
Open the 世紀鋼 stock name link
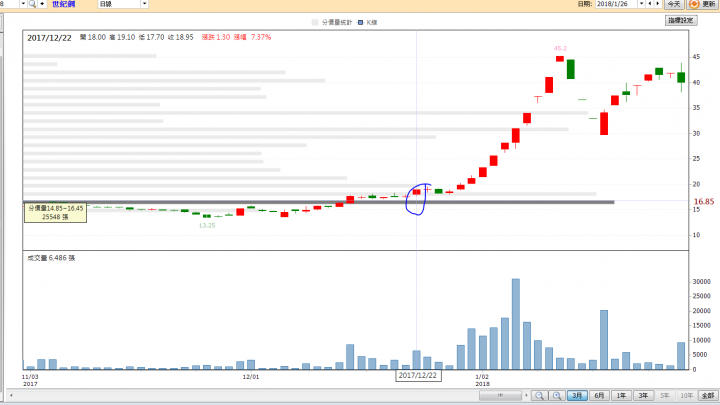[x=63, y=4]
